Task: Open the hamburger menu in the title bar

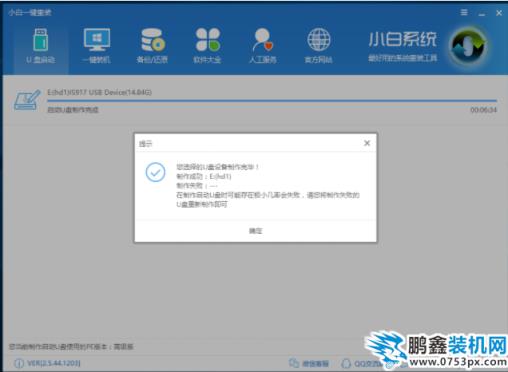Action: click(x=464, y=13)
